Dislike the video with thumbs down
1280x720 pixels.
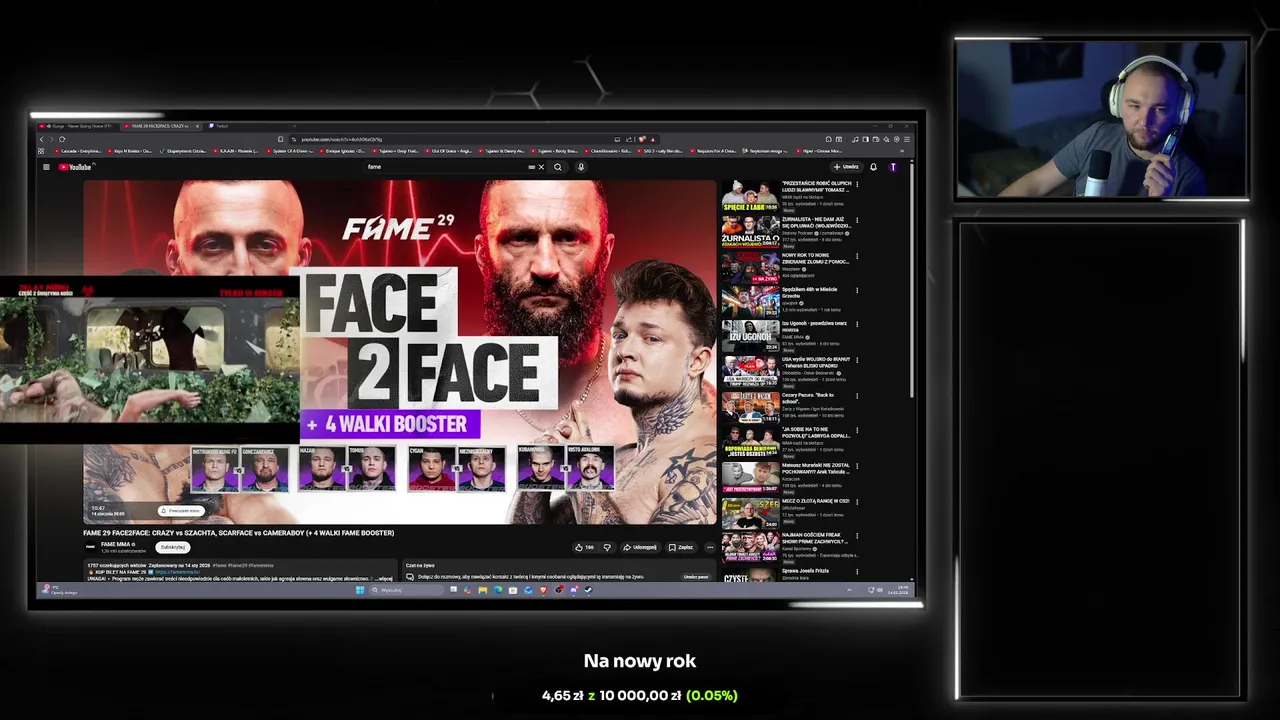point(607,547)
